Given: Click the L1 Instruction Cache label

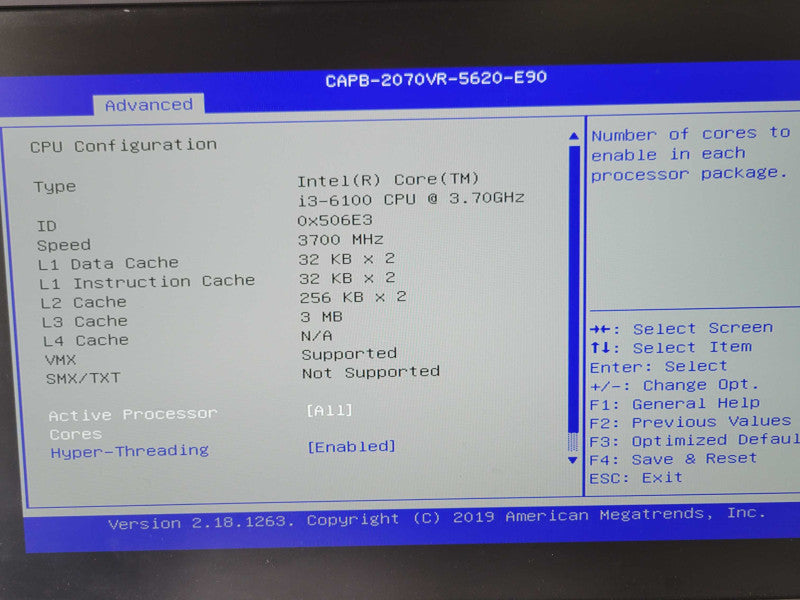Looking at the screenshot, I should pyautogui.click(x=147, y=282).
